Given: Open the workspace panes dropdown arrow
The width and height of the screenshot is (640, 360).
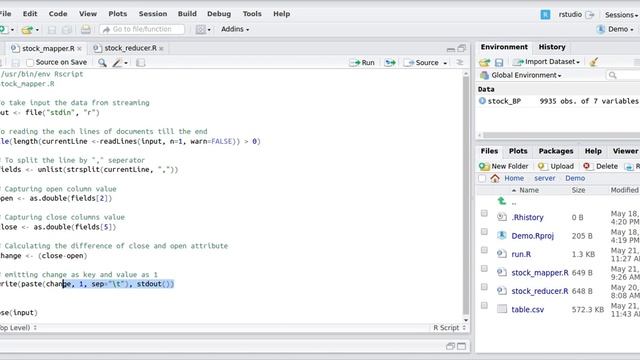Looking at the screenshot, I should click(209, 30).
